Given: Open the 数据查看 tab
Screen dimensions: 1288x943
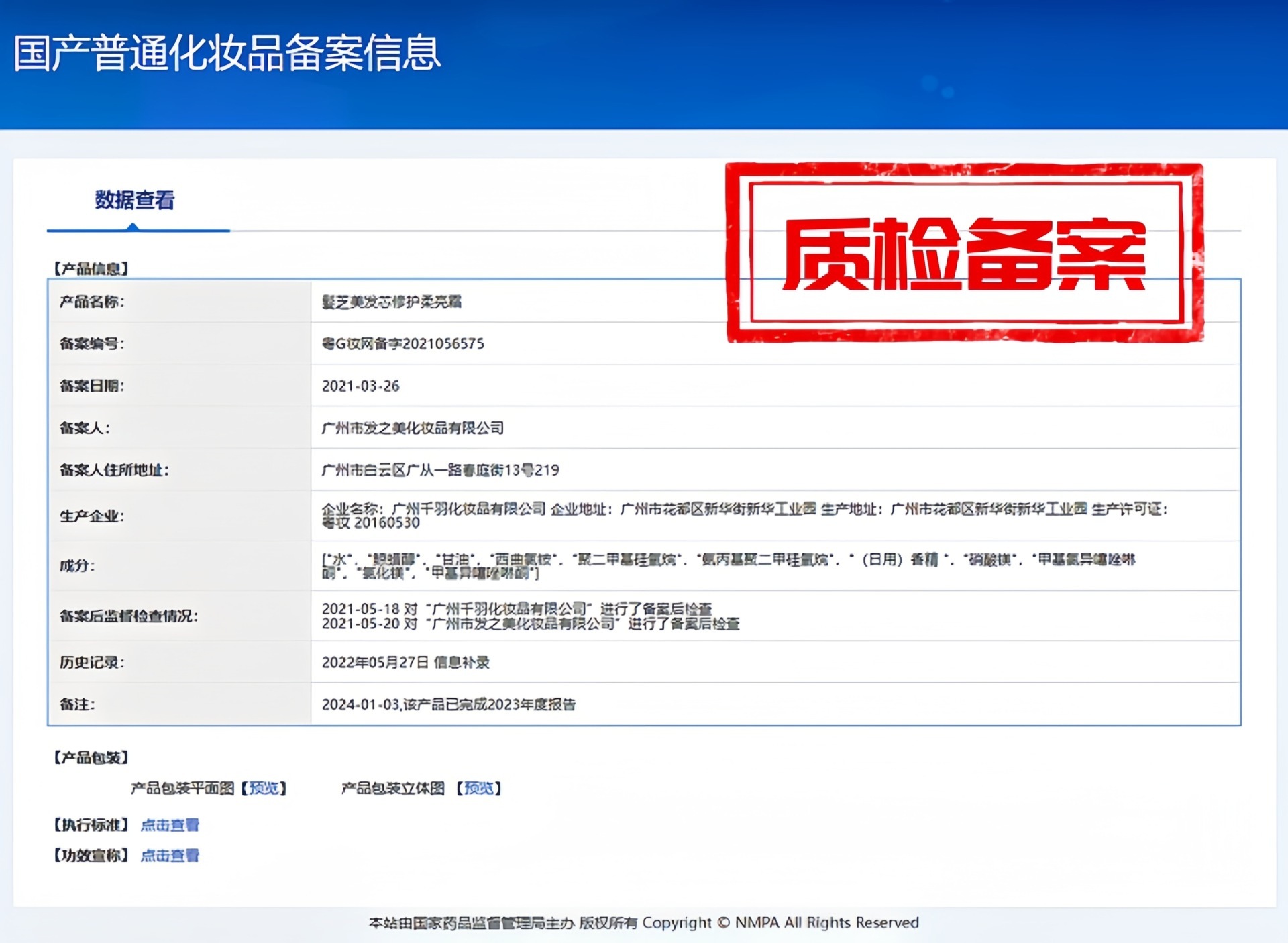Looking at the screenshot, I should coord(135,200).
